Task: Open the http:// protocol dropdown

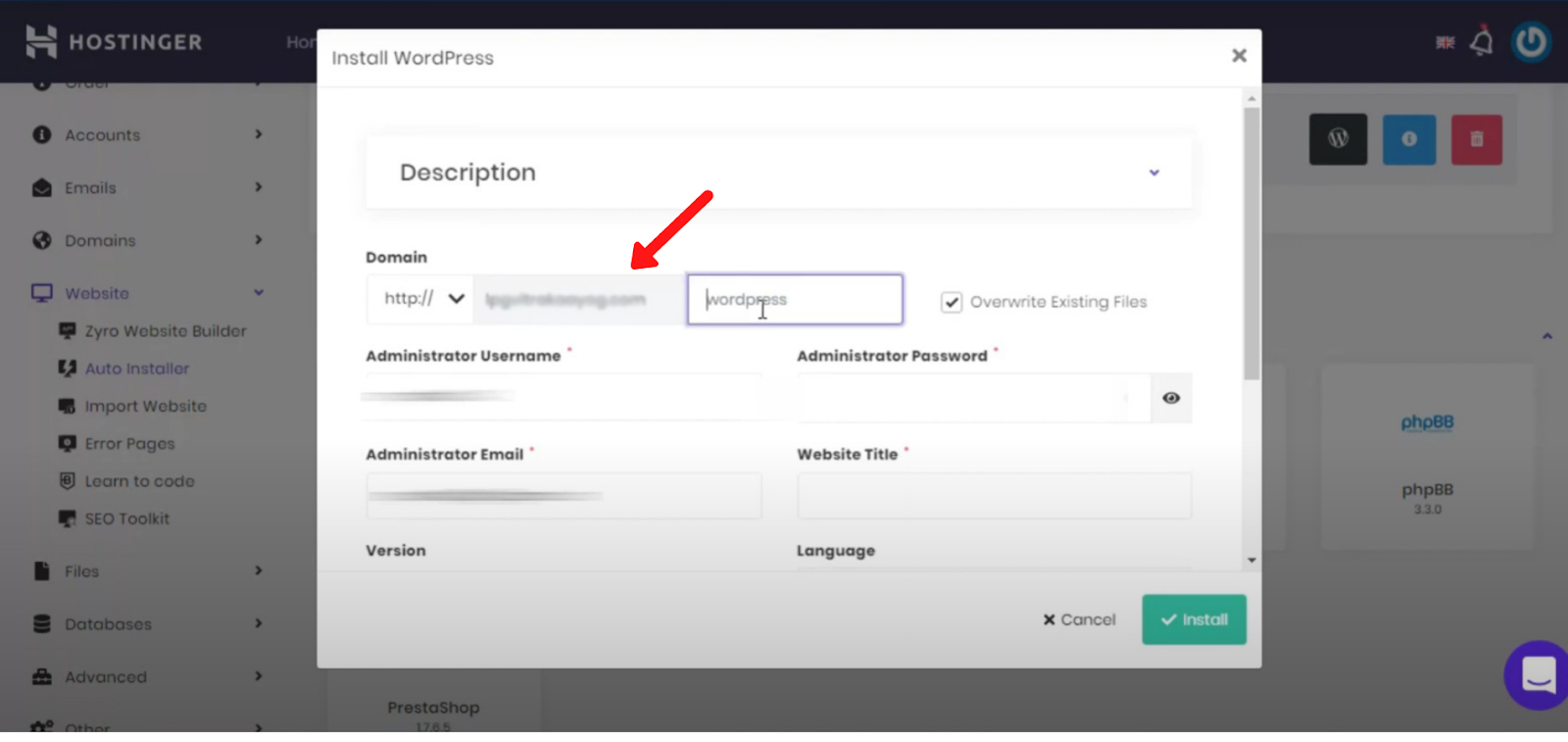Action: click(420, 299)
